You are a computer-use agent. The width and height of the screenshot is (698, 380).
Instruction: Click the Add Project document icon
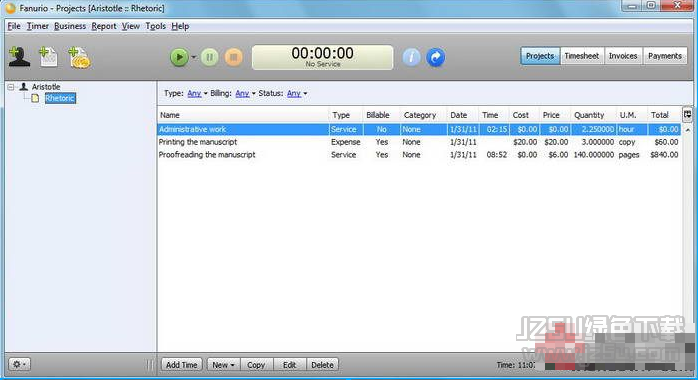click(48, 57)
